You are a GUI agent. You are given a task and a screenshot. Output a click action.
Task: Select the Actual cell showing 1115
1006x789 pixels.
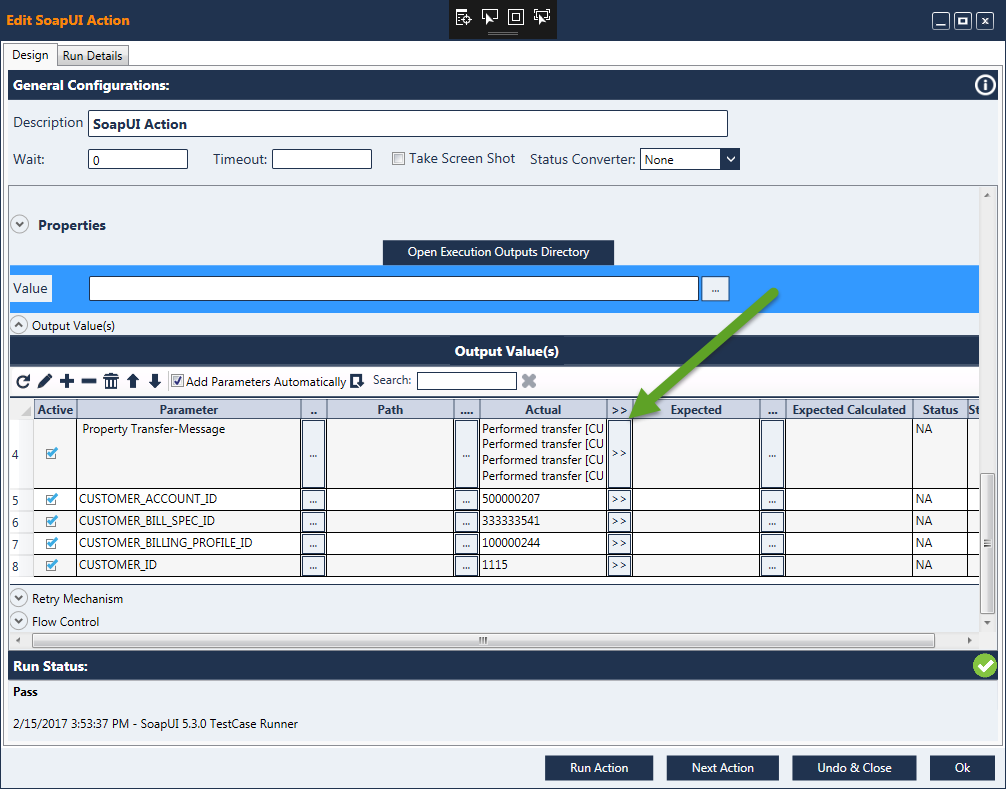tap(543, 566)
